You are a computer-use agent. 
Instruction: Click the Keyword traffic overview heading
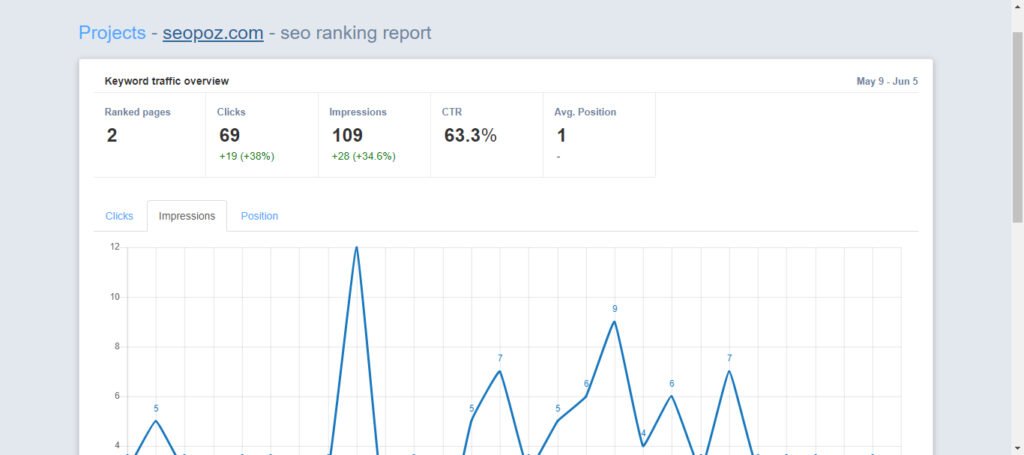166,81
